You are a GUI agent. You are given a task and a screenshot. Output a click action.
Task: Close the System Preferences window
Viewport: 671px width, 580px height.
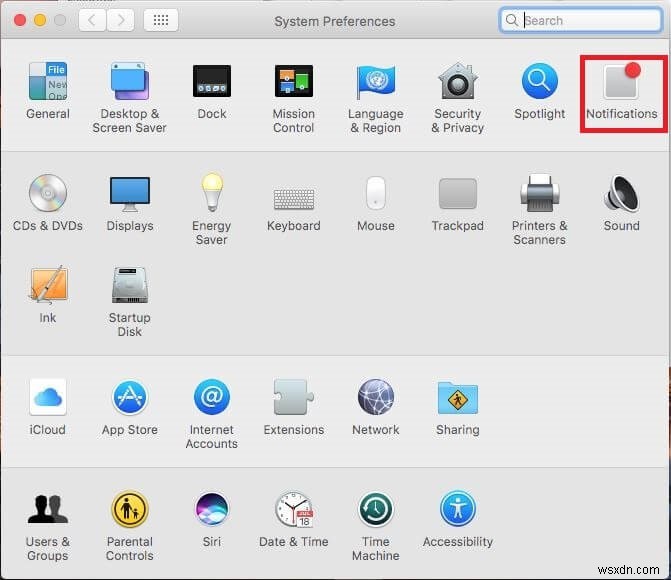tap(20, 20)
